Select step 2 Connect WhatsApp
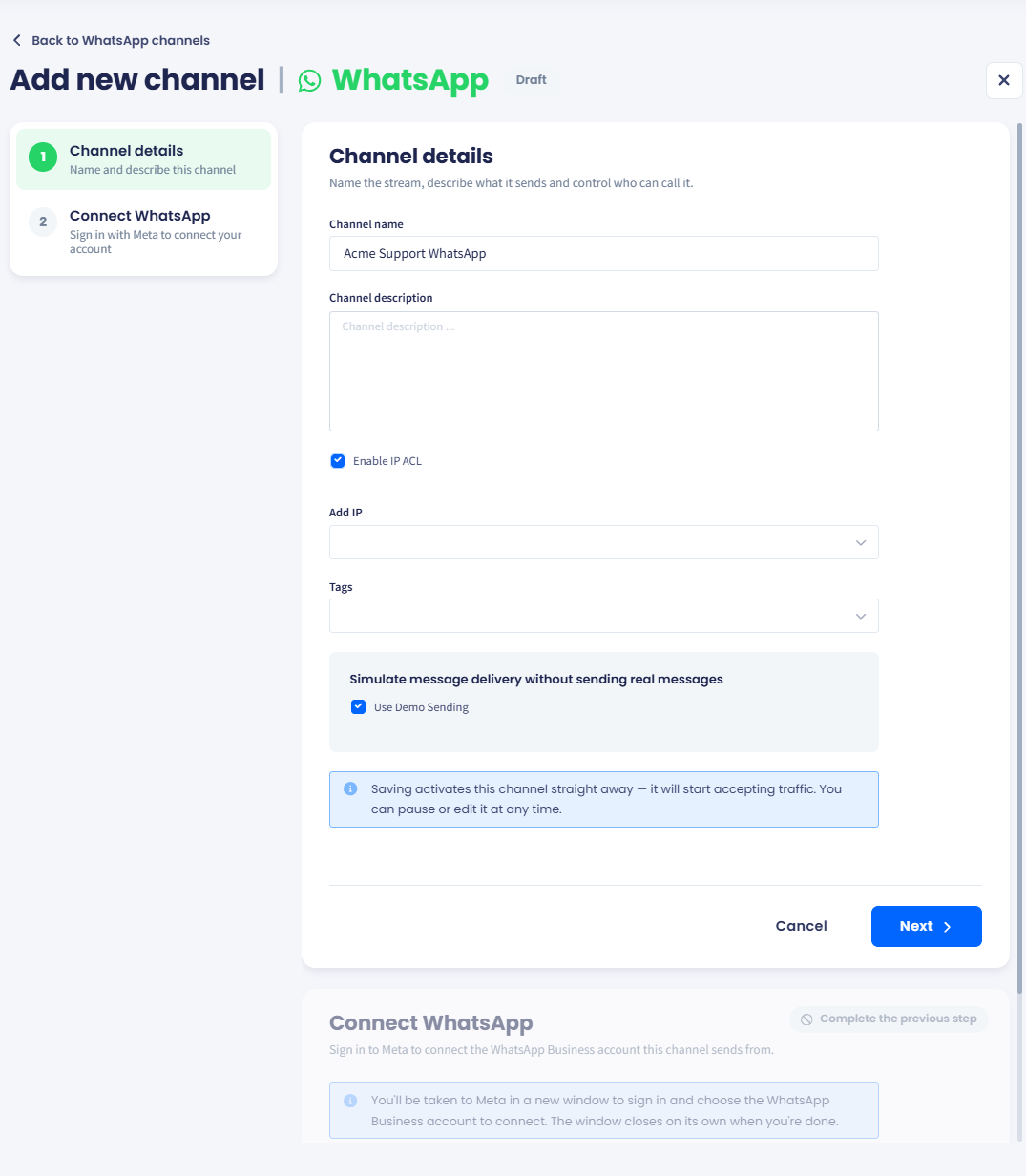 [x=144, y=232]
